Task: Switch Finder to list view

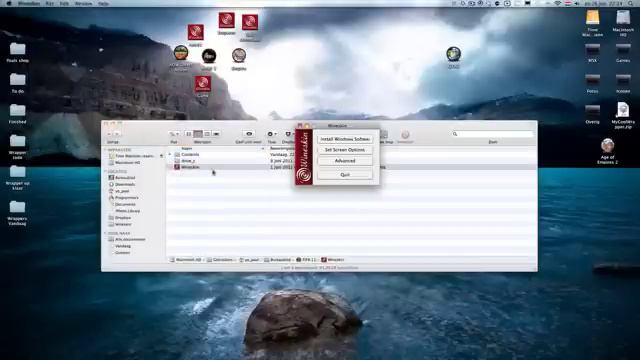Action: pyautogui.click(x=198, y=134)
